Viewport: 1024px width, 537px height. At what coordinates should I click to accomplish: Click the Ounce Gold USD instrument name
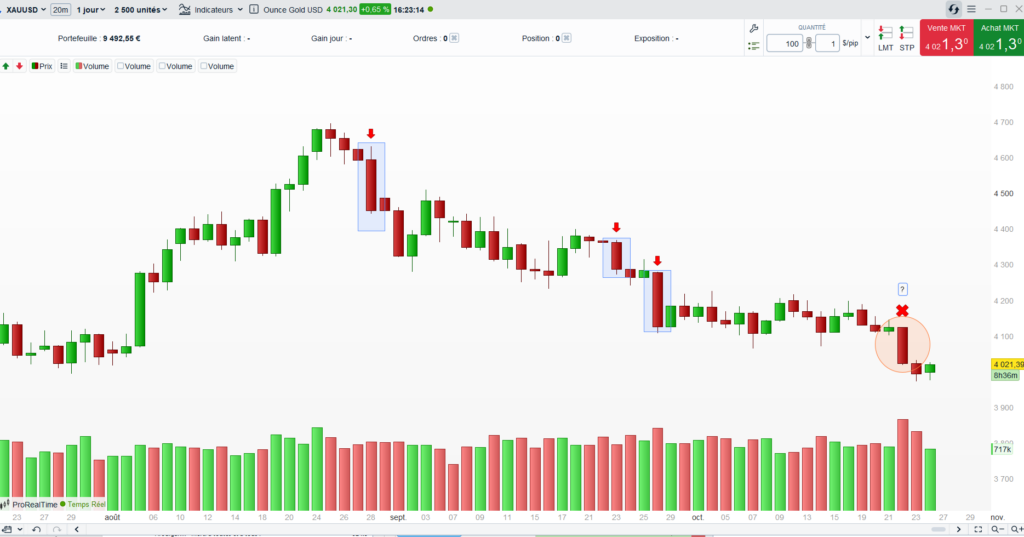tap(293, 10)
